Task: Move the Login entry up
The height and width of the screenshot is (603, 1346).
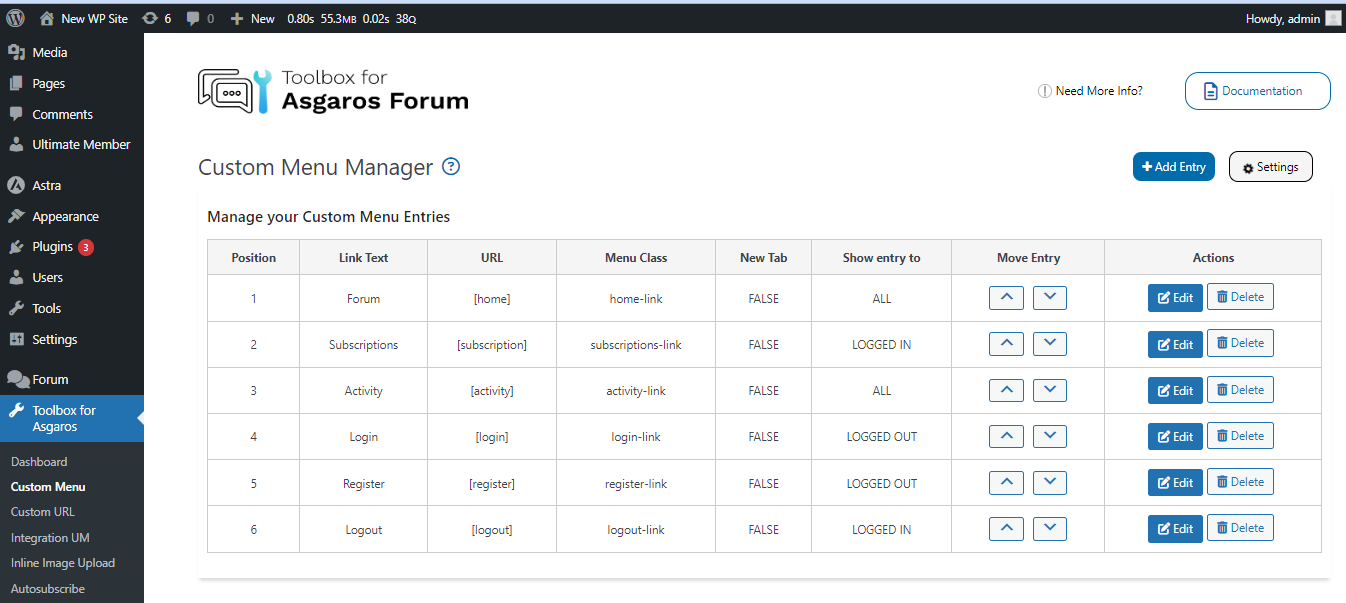Action: coord(1006,436)
